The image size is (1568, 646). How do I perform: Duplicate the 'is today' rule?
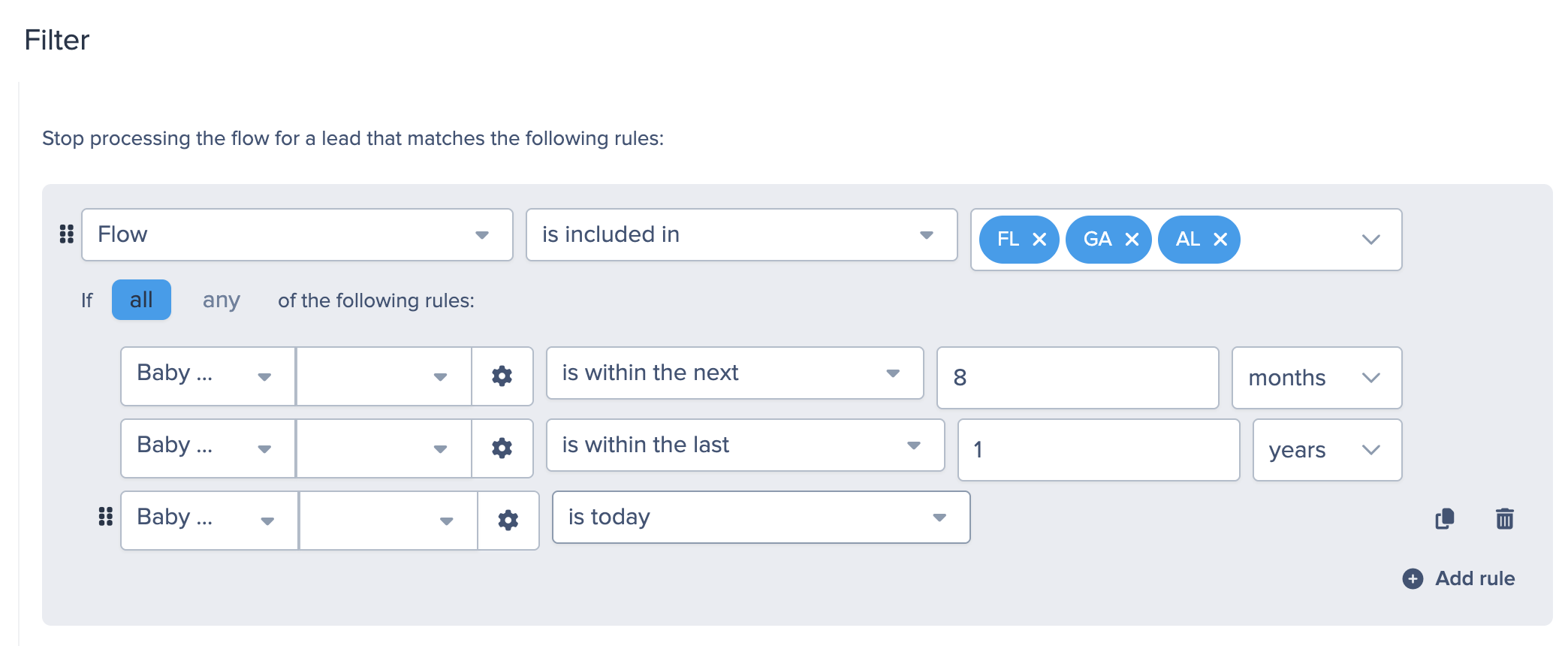point(1445,518)
